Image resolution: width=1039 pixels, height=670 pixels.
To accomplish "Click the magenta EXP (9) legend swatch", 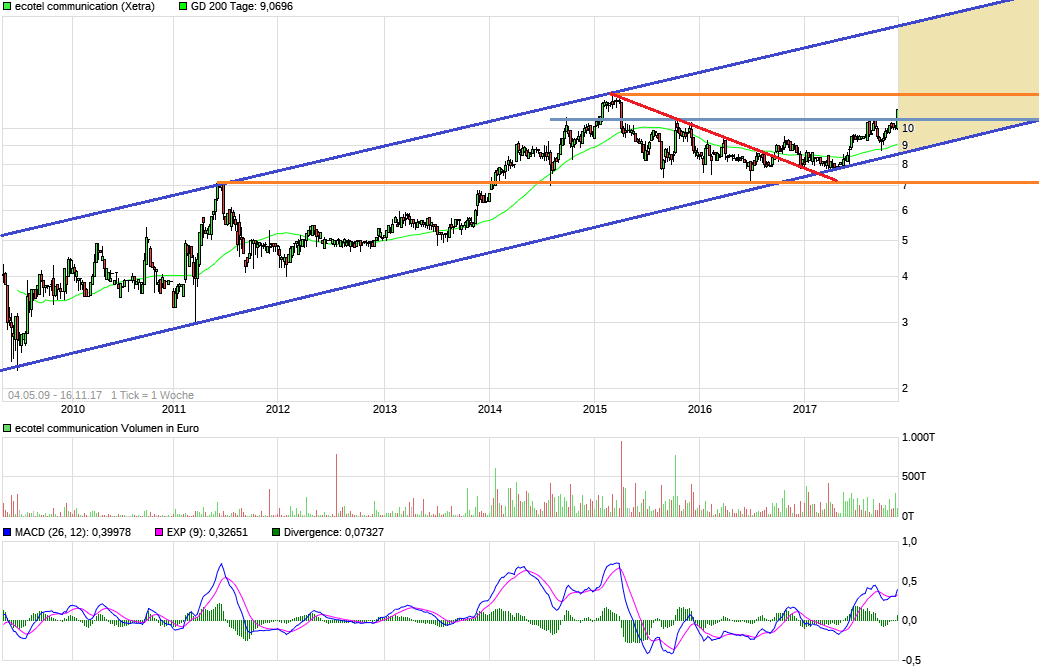I will pyautogui.click(x=159, y=532).
